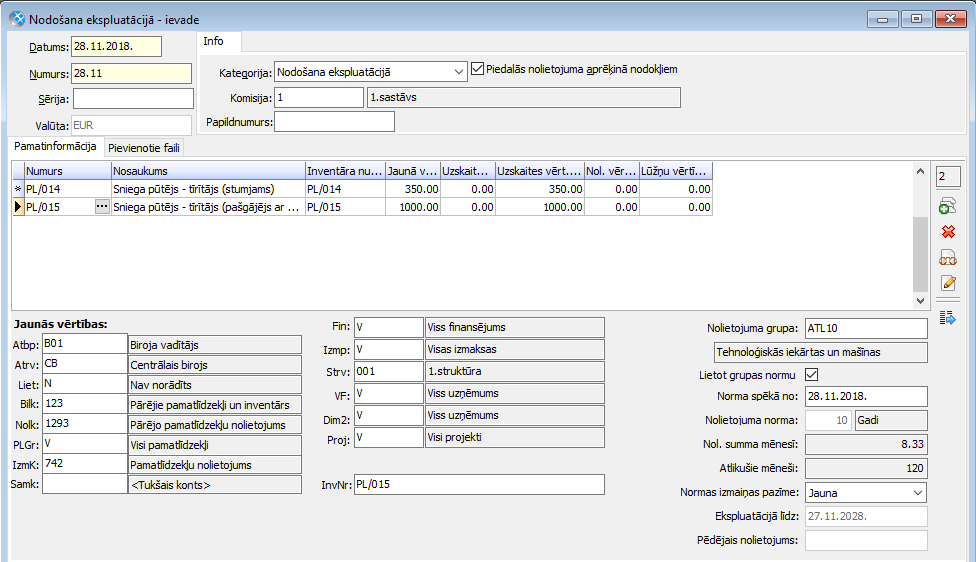Click the add new row icon
This screenshot has width=976, height=562.
tap(947, 206)
